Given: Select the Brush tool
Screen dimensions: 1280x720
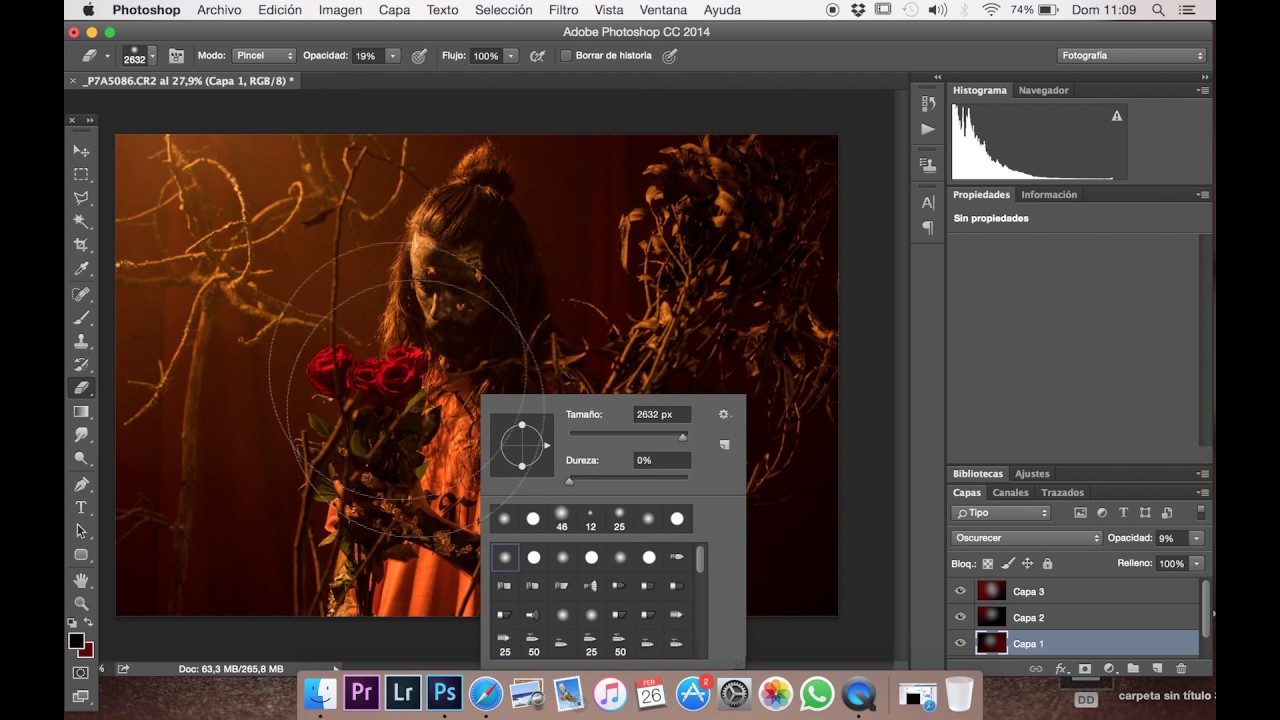Looking at the screenshot, I should [x=82, y=318].
